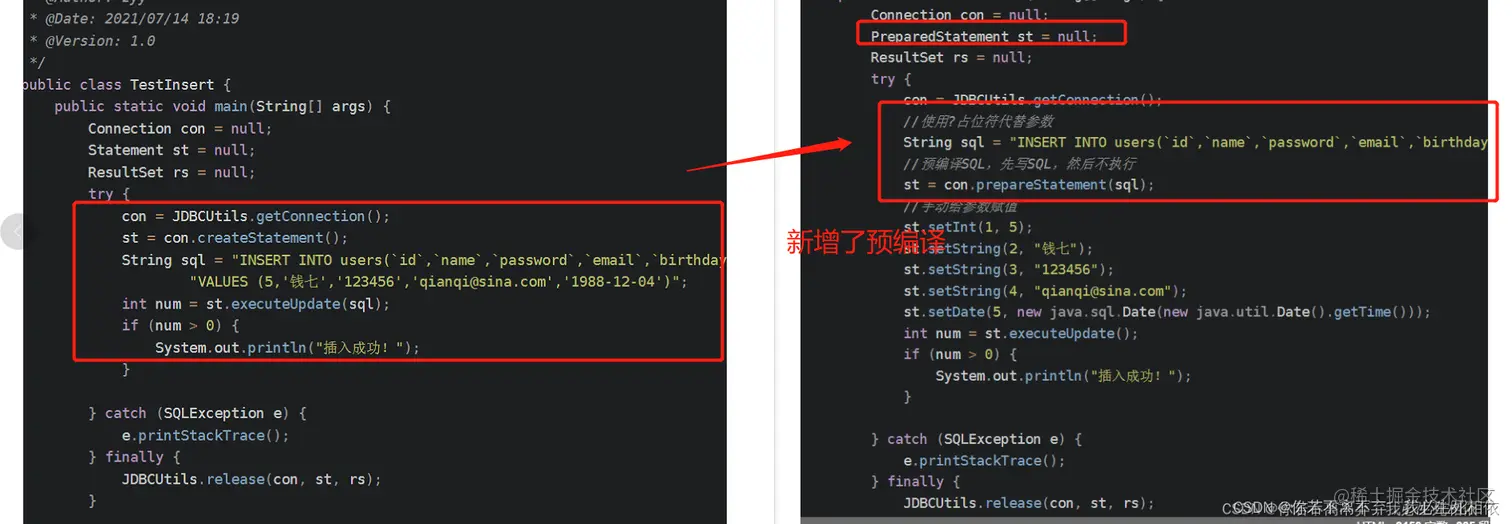Click the @Date: 2021/07/14 comment line
Screen dimensions: 1512x524
point(135,19)
